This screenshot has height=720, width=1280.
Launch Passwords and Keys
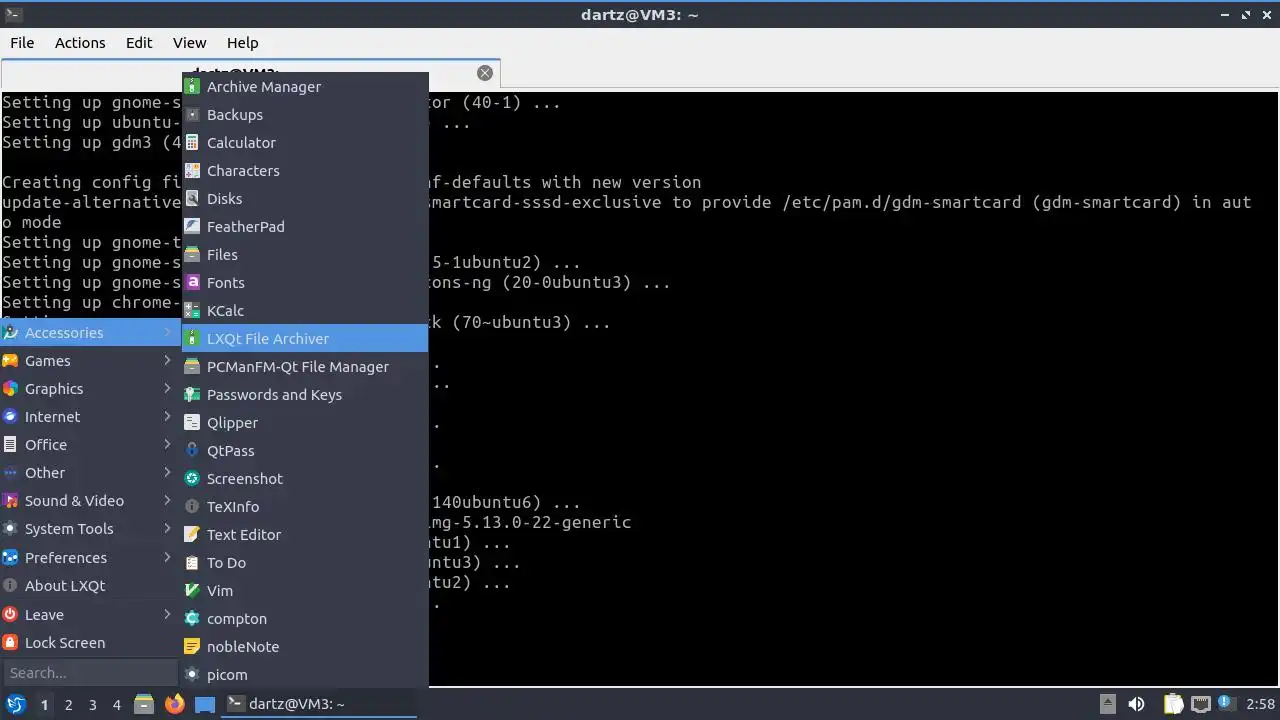coord(305,395)
